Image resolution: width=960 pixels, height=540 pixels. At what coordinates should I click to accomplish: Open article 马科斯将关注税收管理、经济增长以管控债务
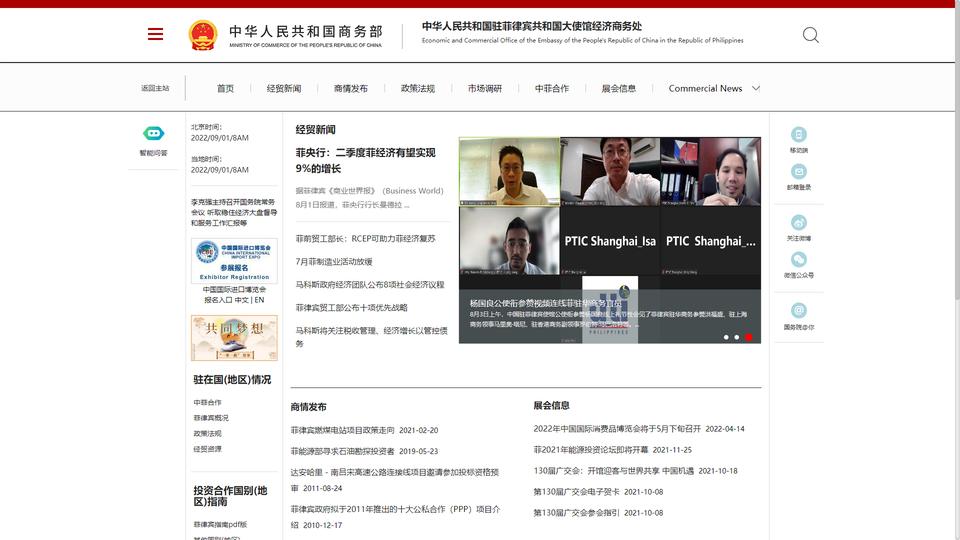(372, 337)
